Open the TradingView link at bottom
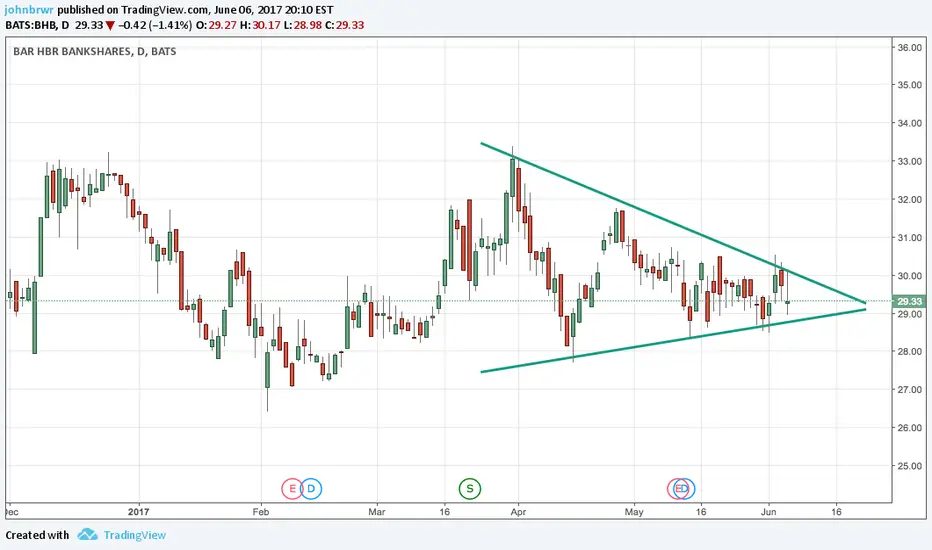 click(x=134, y=535)
